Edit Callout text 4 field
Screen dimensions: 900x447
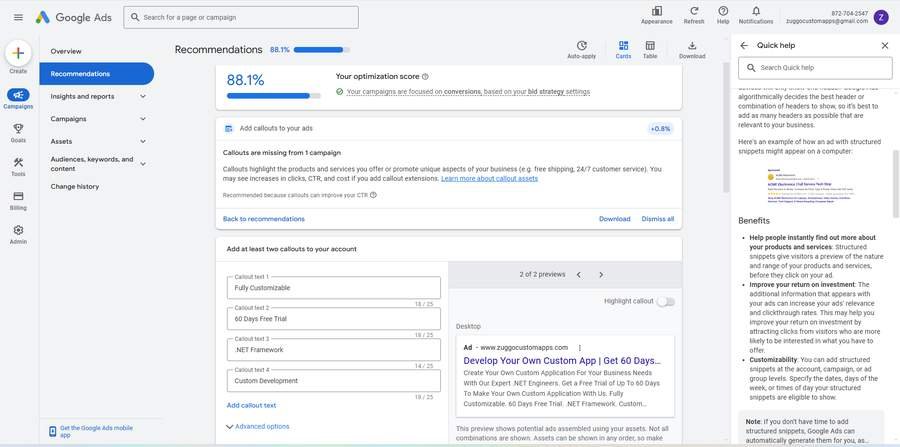point(333,380)
